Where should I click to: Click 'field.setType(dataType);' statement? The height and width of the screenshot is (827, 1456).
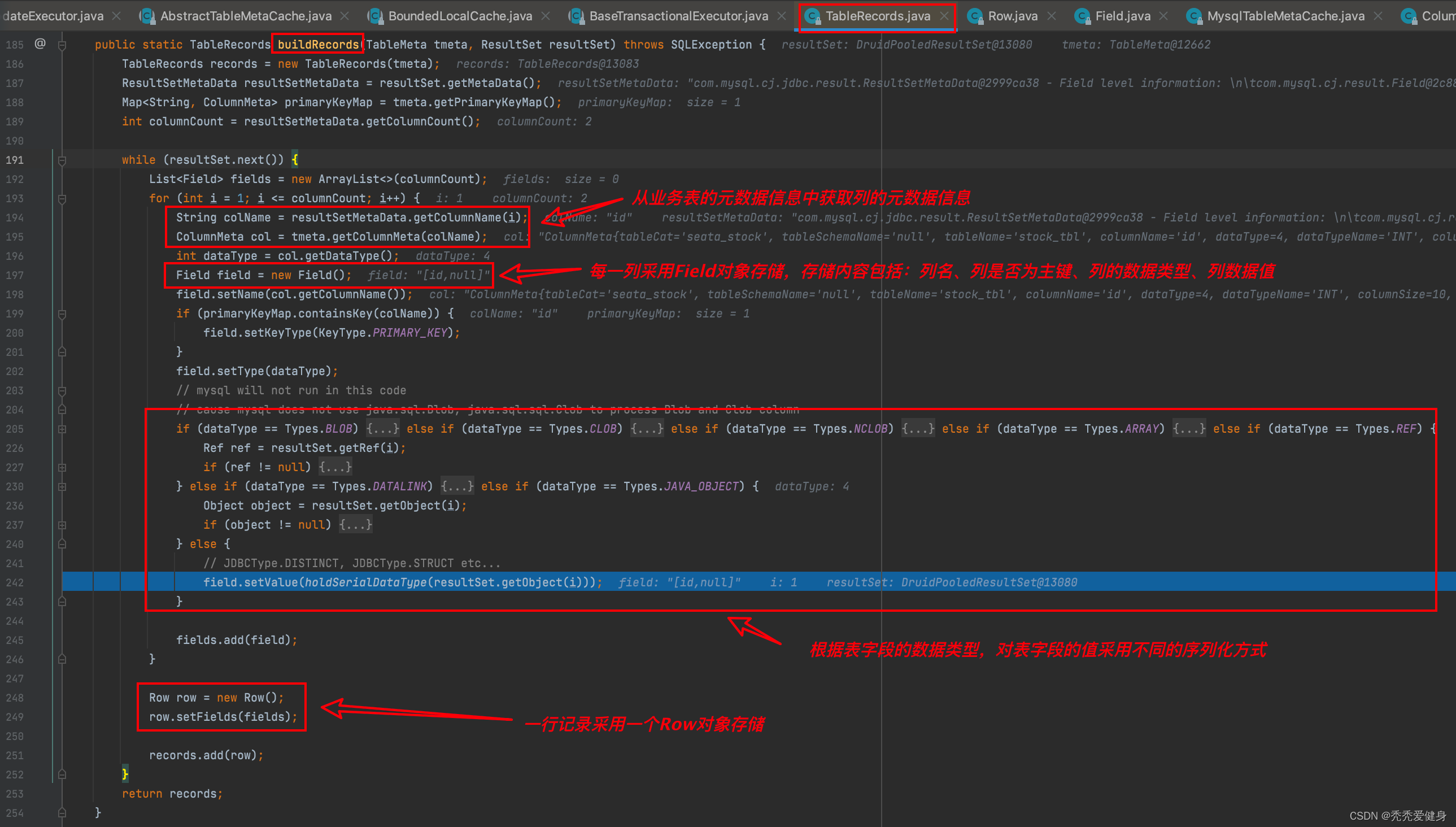point(257,372)
